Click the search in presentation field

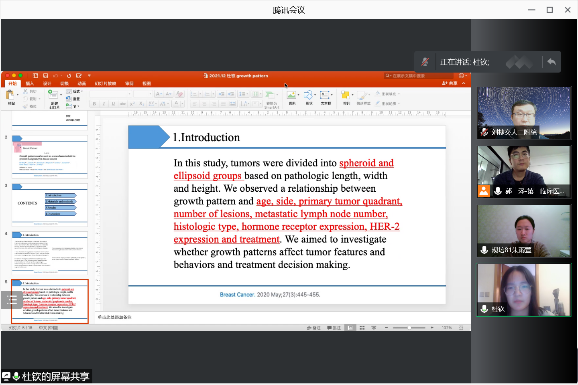[419, 76]
